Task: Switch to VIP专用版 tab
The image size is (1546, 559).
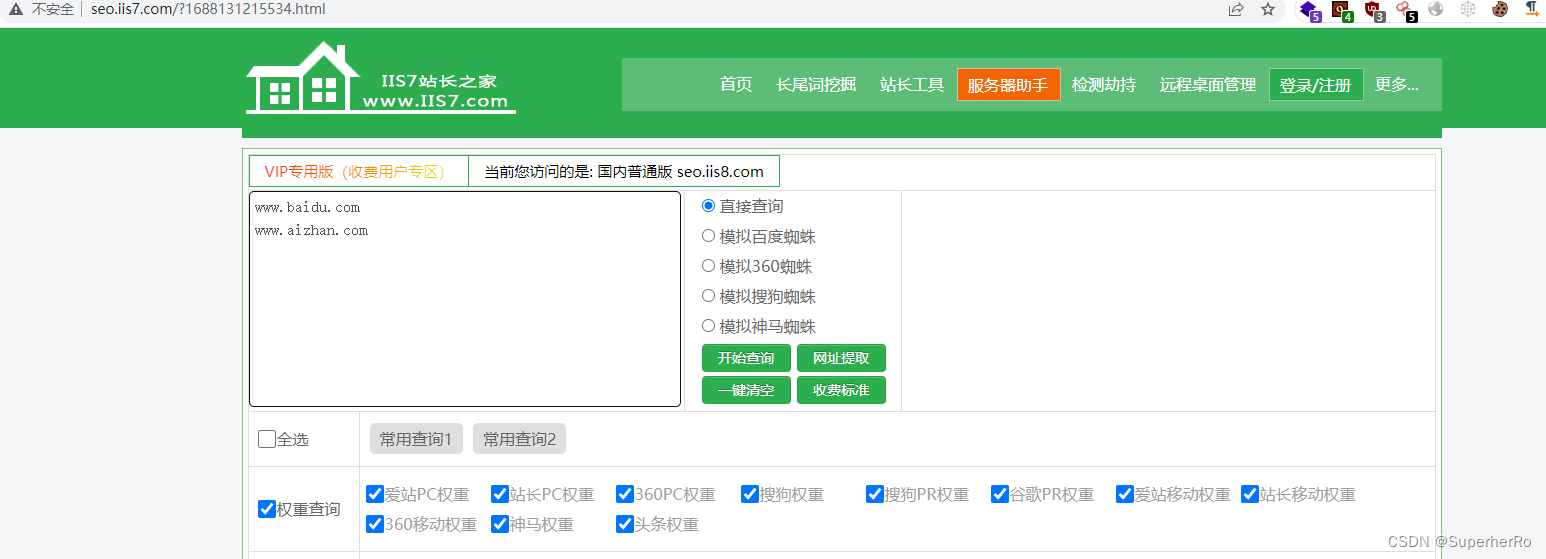Action: [358, 171]
